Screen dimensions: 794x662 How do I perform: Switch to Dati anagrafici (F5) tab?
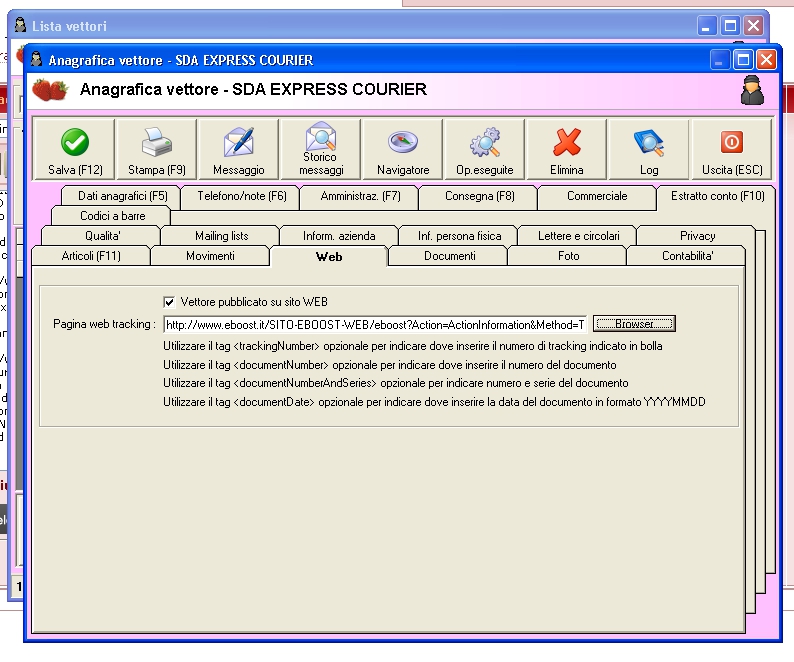122,196
